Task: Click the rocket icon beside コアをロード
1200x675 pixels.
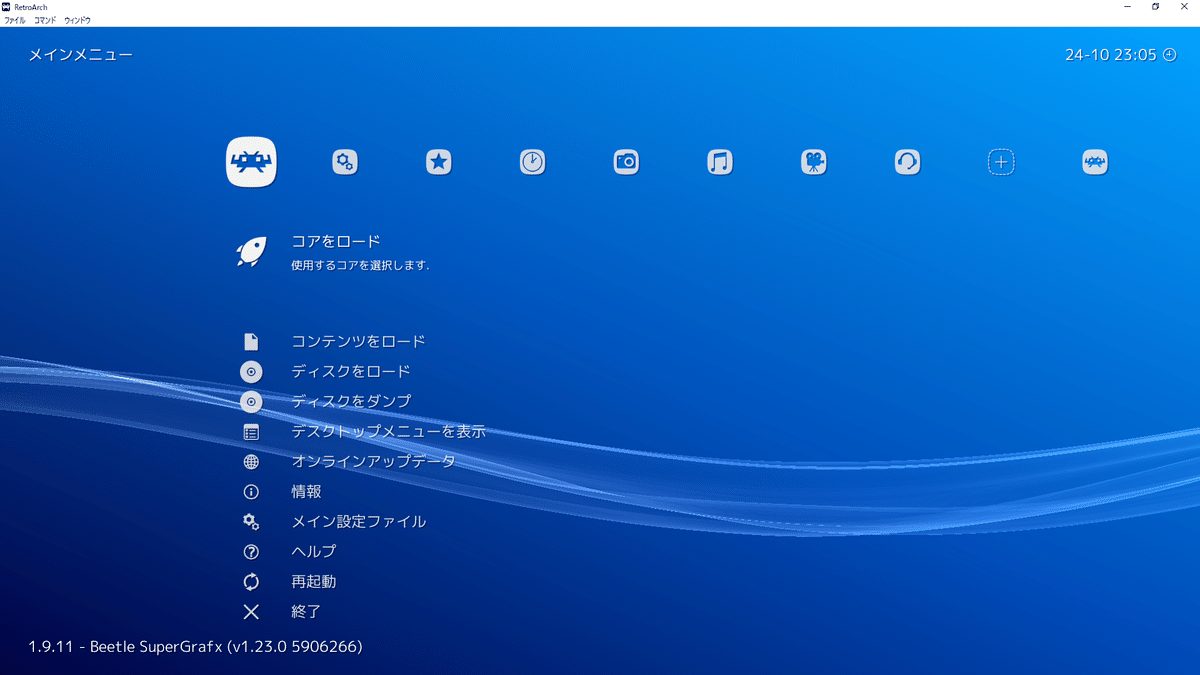Action: point(251,251)
